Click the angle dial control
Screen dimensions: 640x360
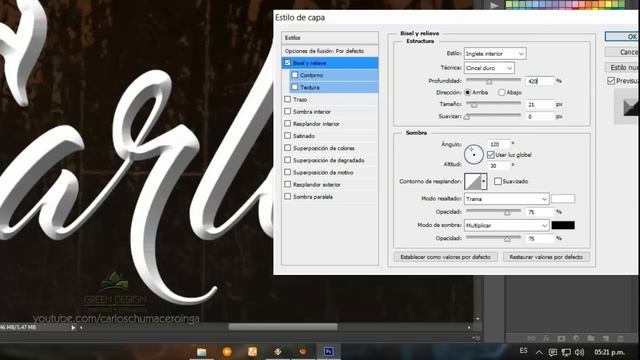(x=473, y=155)
